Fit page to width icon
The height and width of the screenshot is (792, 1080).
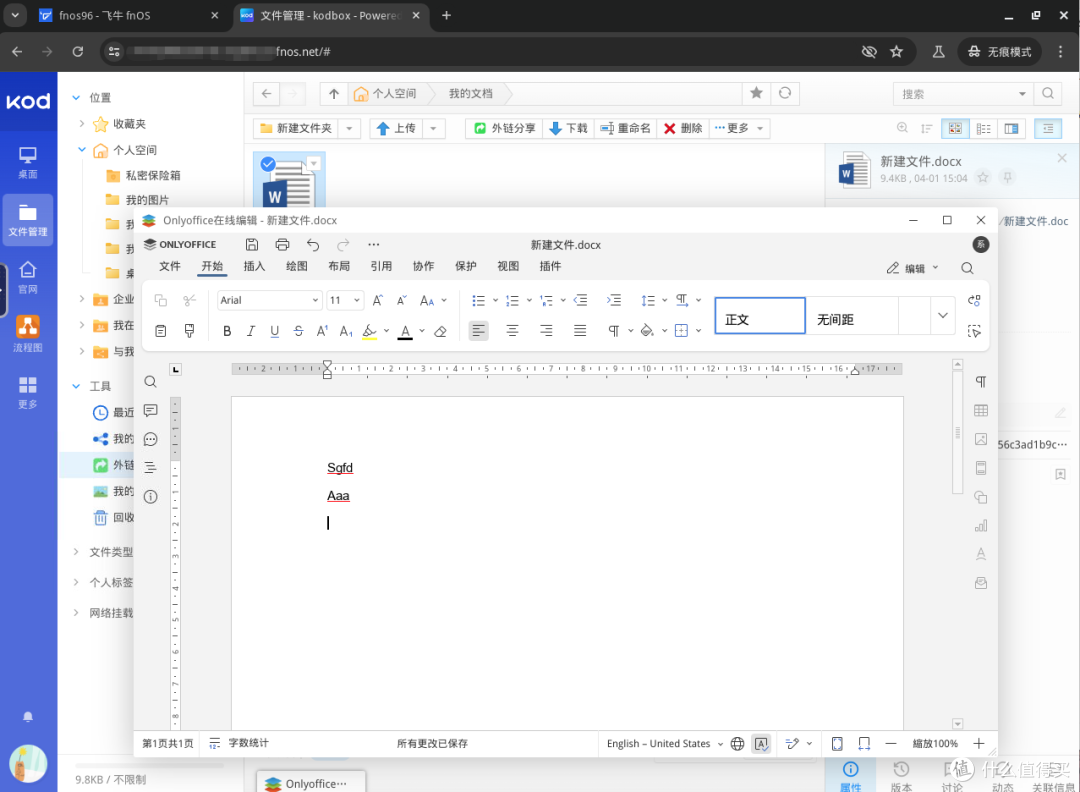coord(864,744)
